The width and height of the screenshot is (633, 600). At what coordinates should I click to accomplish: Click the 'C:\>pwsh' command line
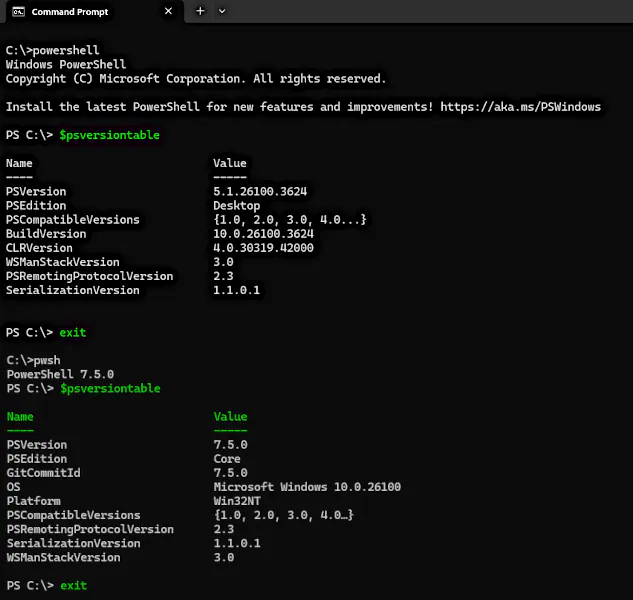point(34,360)
